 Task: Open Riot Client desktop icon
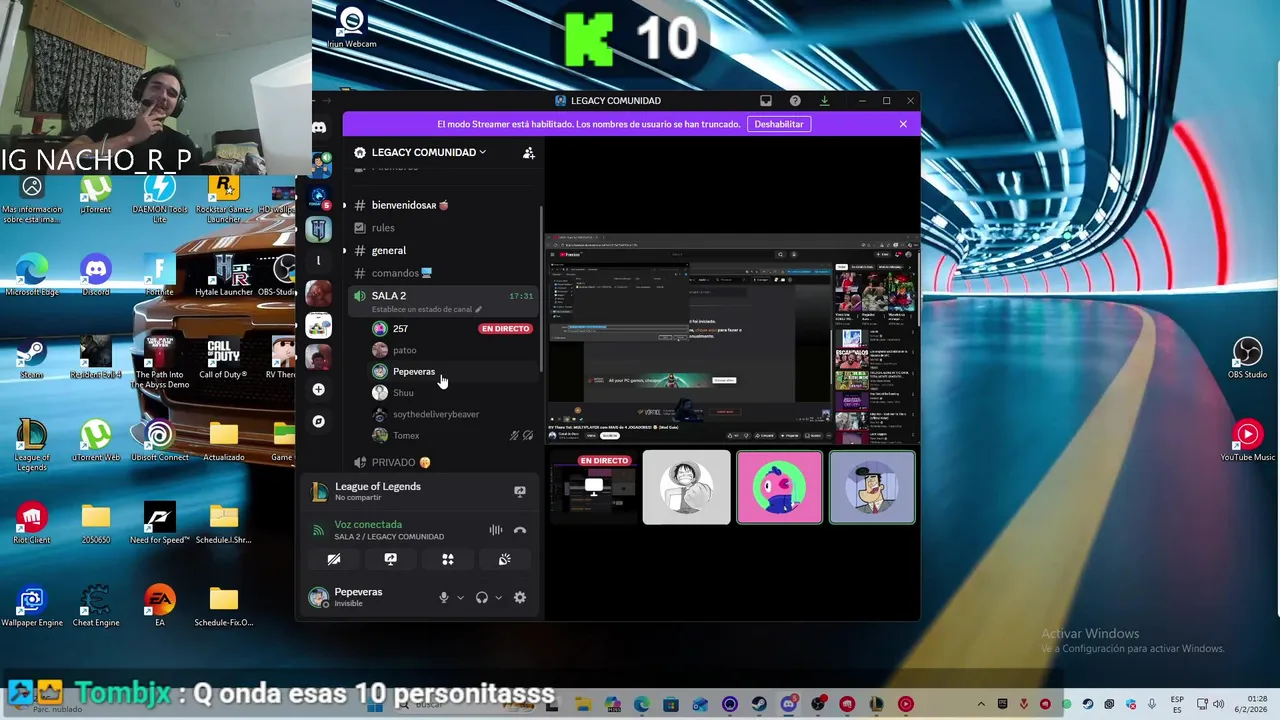pos(32,523)
